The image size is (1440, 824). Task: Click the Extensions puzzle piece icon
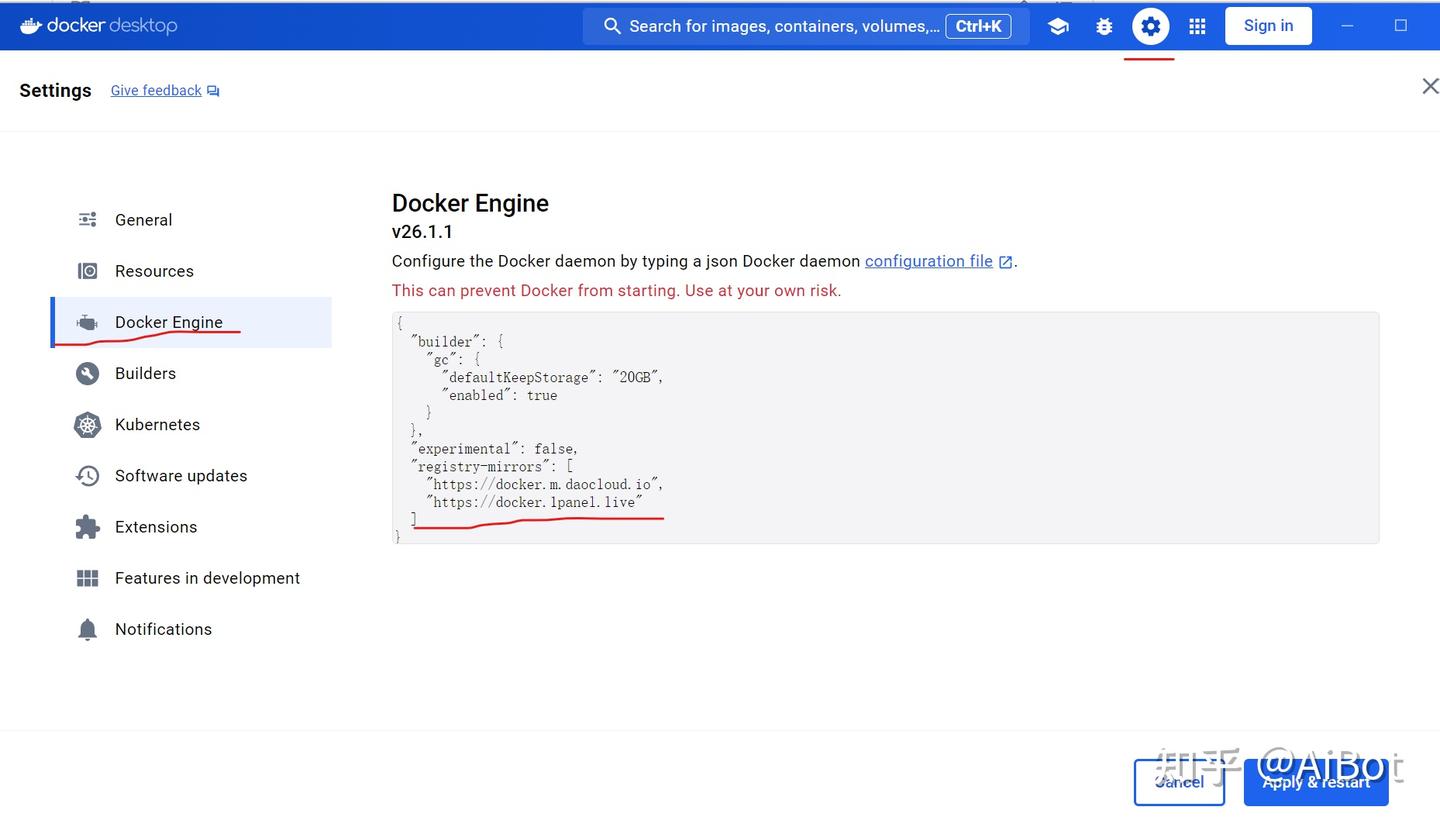(x=87, y=526)
